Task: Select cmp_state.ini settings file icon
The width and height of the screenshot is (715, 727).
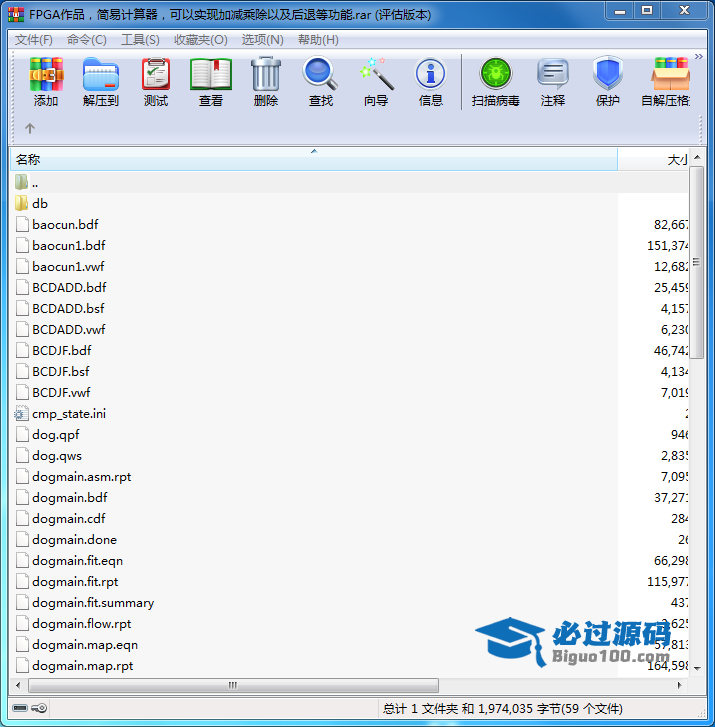Action: 21,413
